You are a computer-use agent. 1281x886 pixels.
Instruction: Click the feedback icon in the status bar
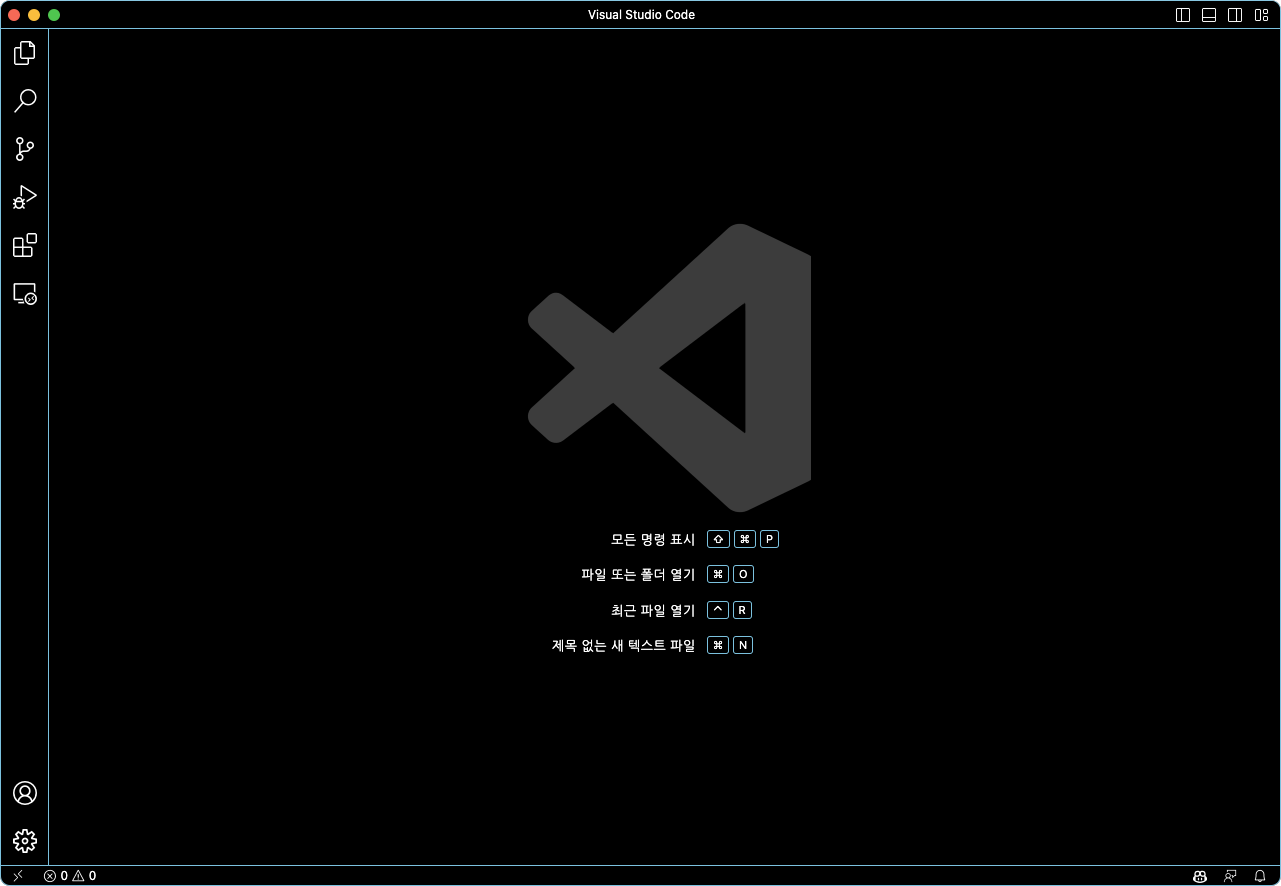(x=1230, y=876)
